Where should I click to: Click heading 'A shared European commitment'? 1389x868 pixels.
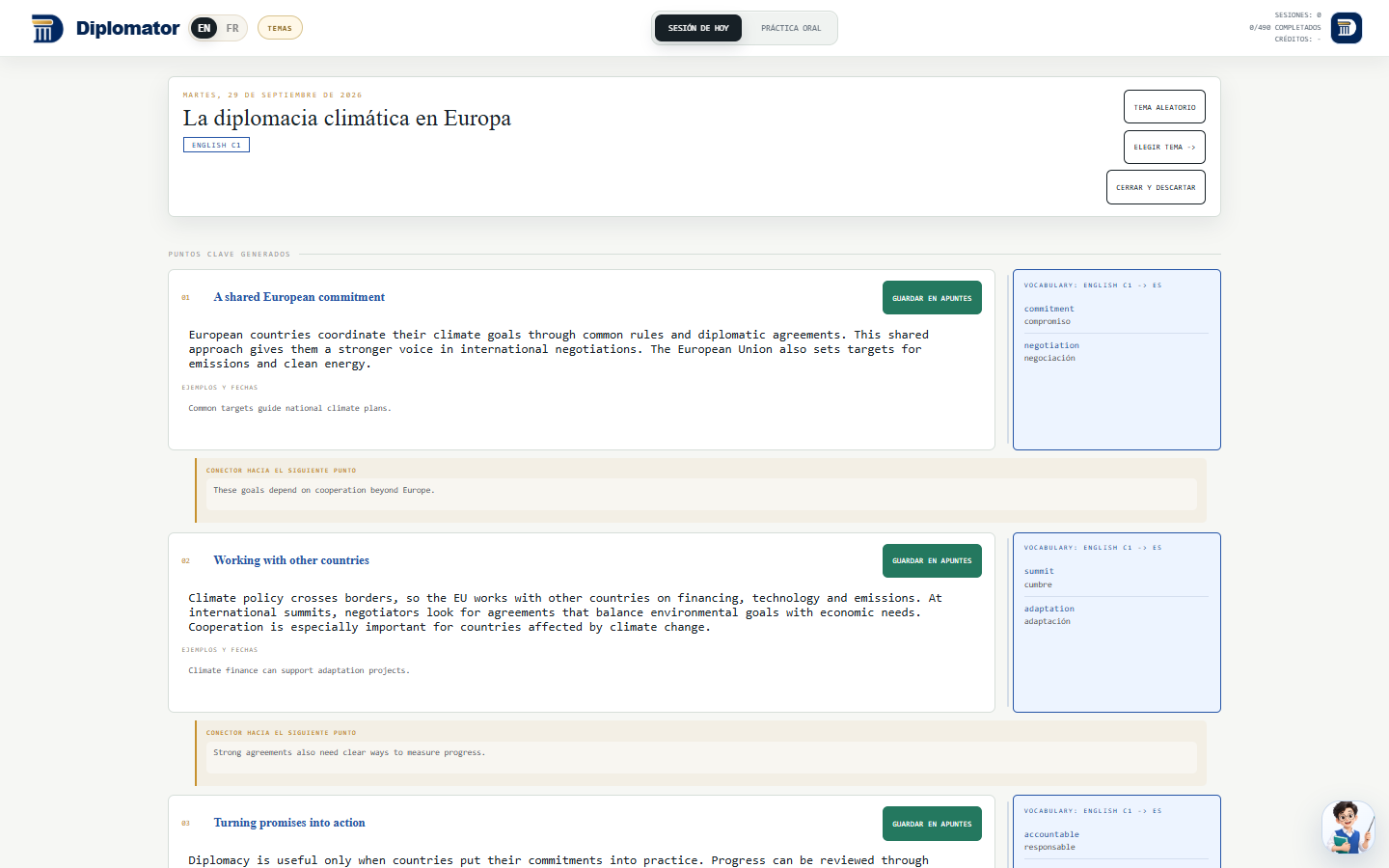[x=299, y=297]
